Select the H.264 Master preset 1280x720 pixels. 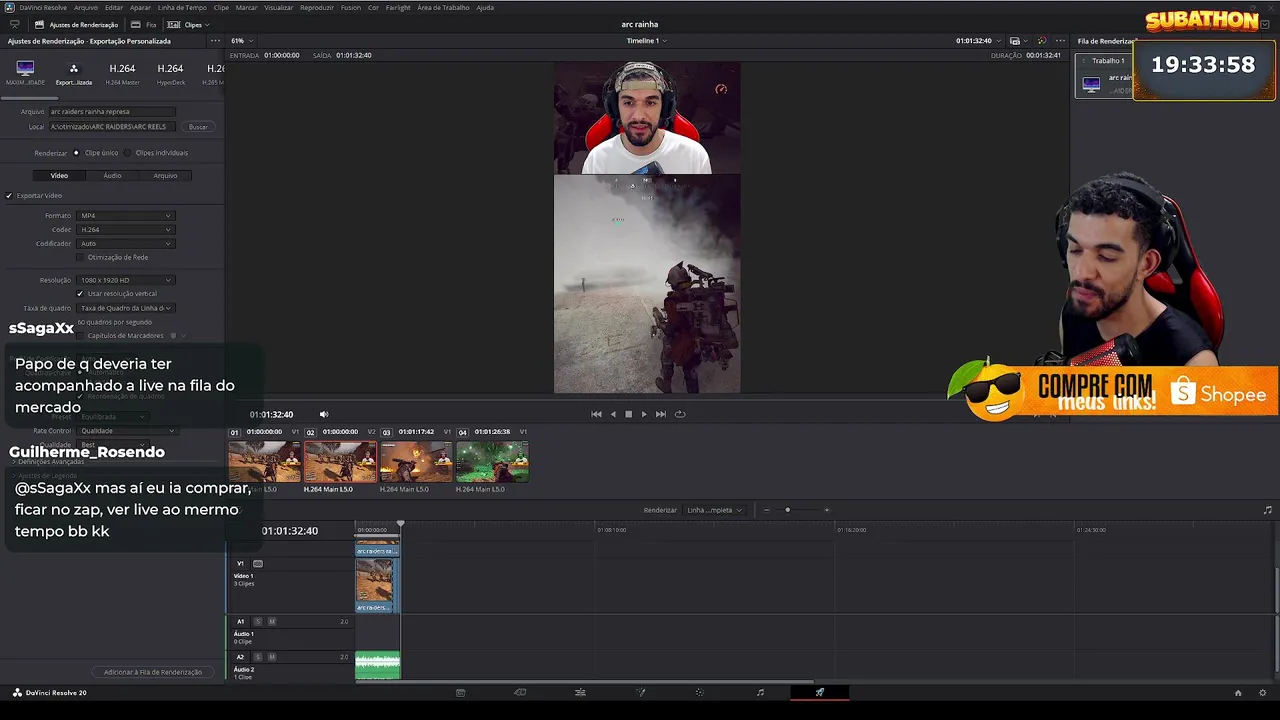(x=122, y=74)
